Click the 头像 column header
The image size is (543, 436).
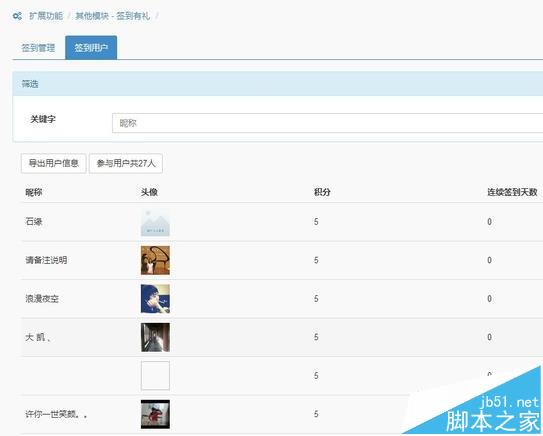click(x=149, y=192)
